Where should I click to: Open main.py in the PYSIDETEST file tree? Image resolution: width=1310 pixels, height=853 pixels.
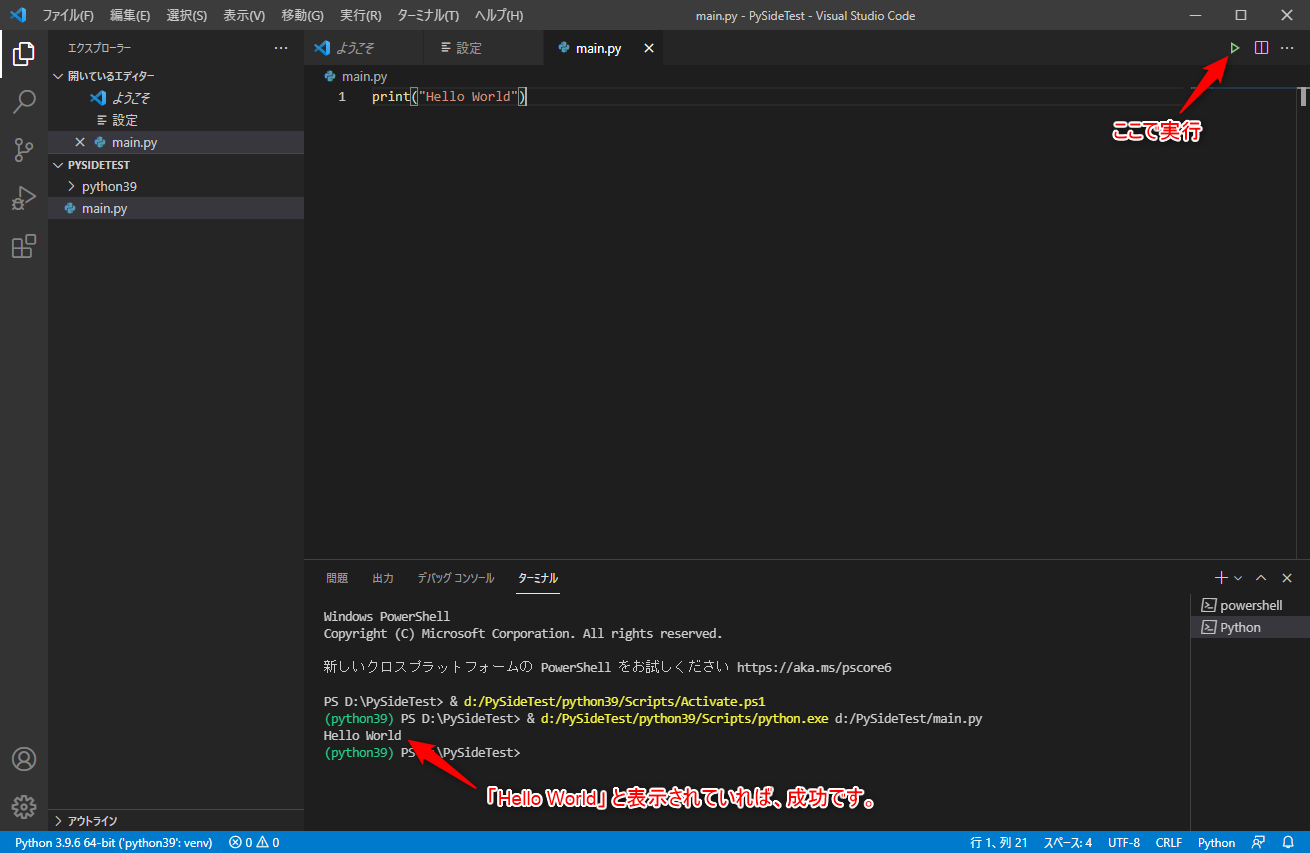click(x=176, y=208)
